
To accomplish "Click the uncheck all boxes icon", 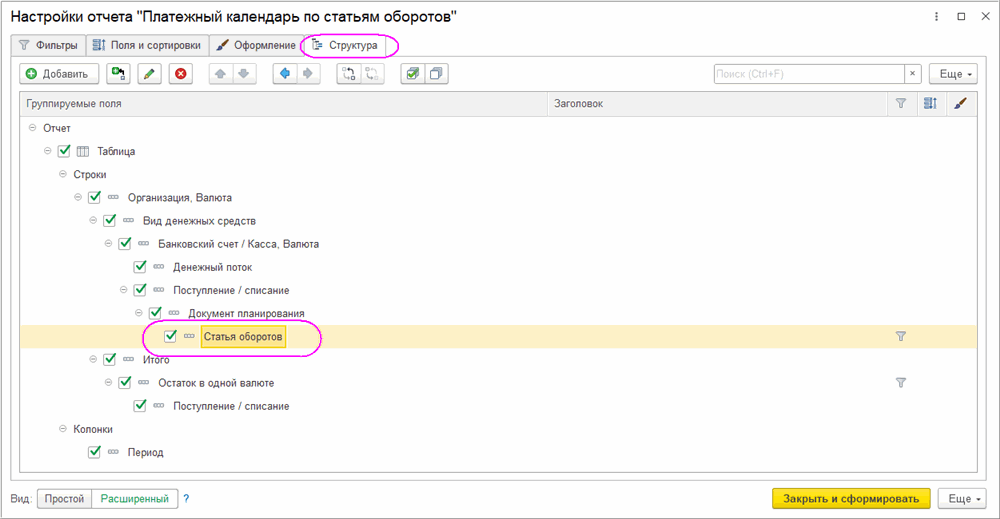I will (x=436, y=74).
